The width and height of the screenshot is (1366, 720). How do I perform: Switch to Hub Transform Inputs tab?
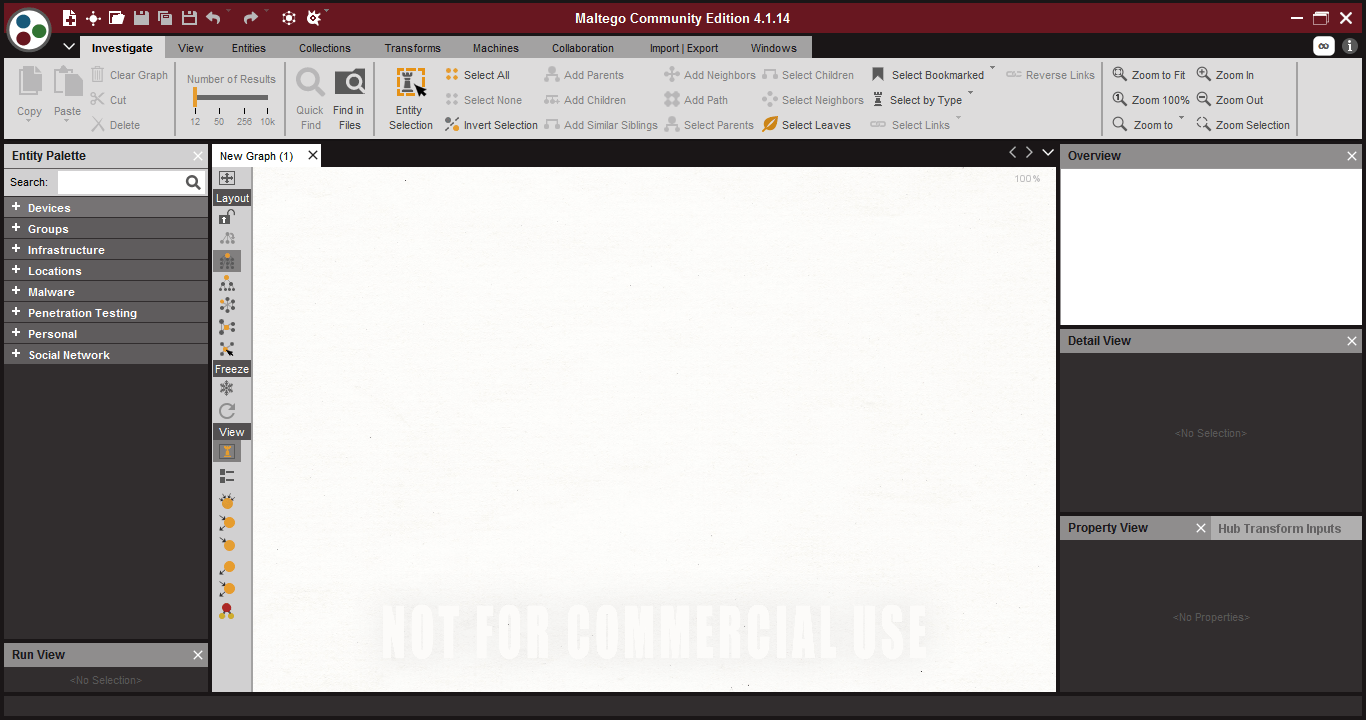[1279, 528]
